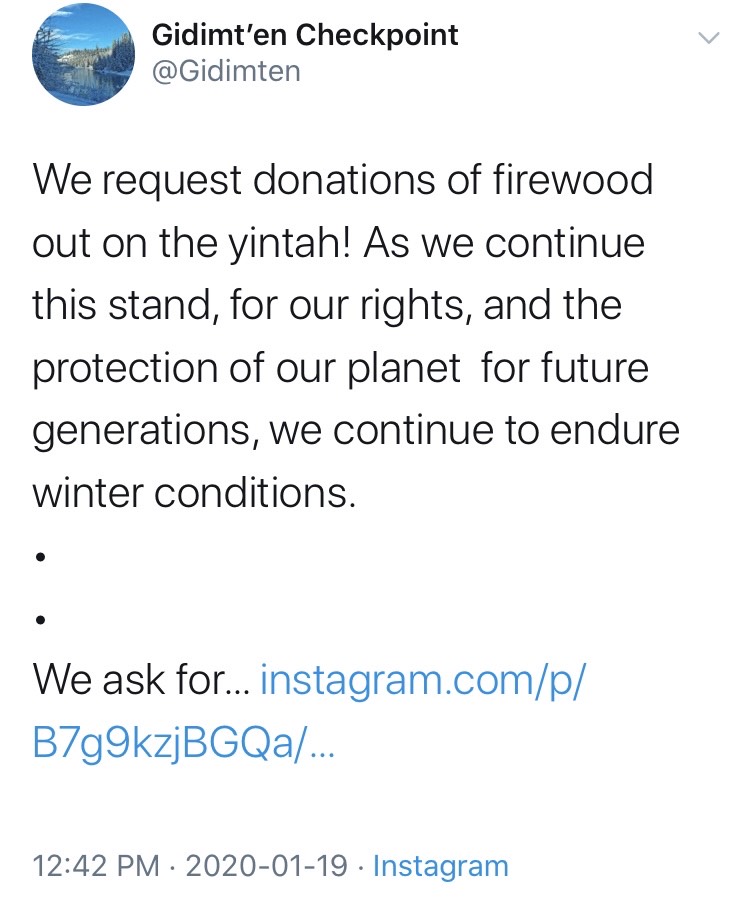Open the @Gidimten handle profile

pyautogui.click(x=226, y=72)
